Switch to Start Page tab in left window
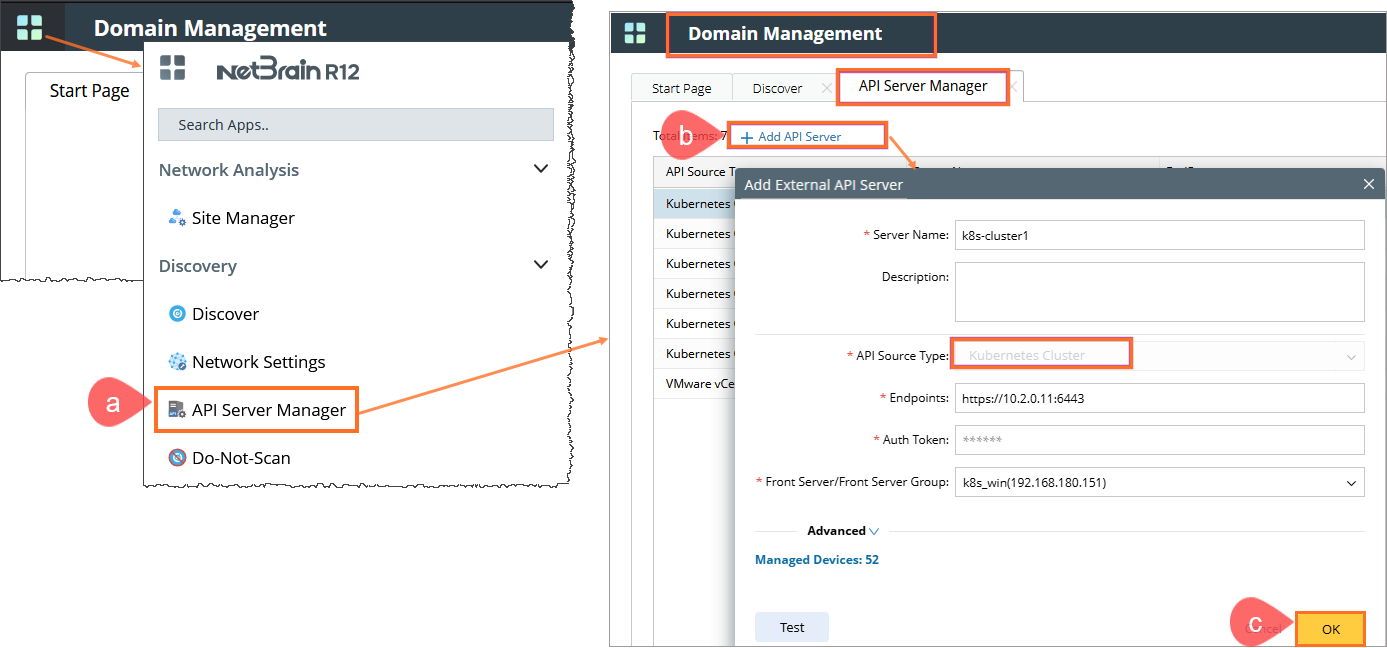This screenshot has height=648, width=1387. (x=89, y=91)
